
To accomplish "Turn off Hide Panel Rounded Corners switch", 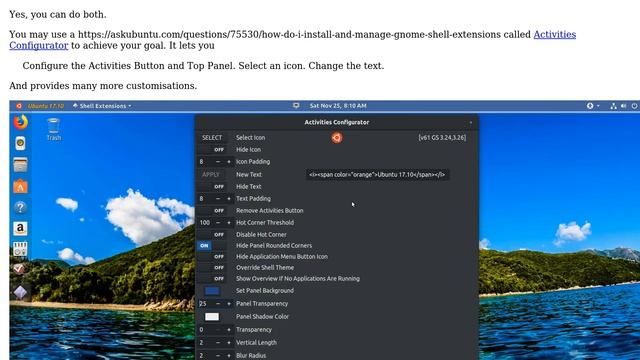I will tap(212, 246).
